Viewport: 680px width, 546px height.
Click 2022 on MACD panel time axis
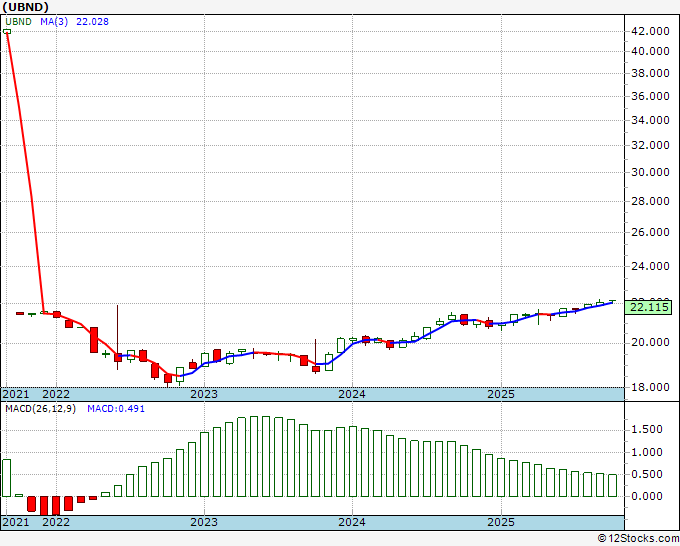tap(56, 522)
